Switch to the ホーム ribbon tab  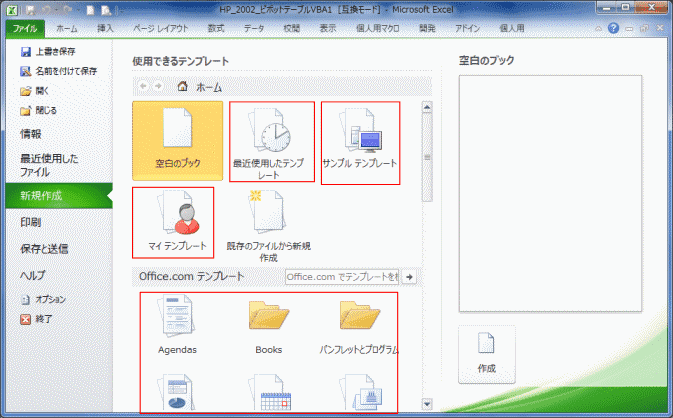[67, 28]
